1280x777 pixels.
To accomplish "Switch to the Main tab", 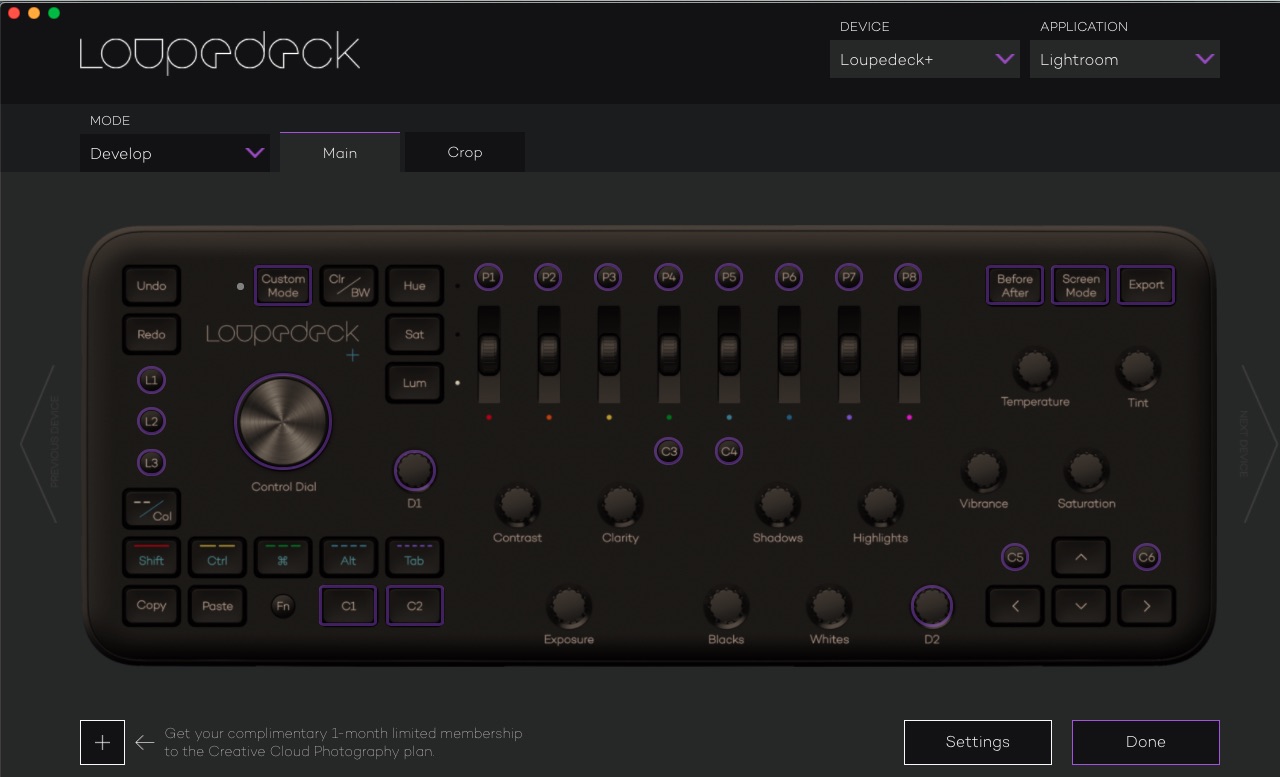I will pyautogui.click(x=340, y=153).
